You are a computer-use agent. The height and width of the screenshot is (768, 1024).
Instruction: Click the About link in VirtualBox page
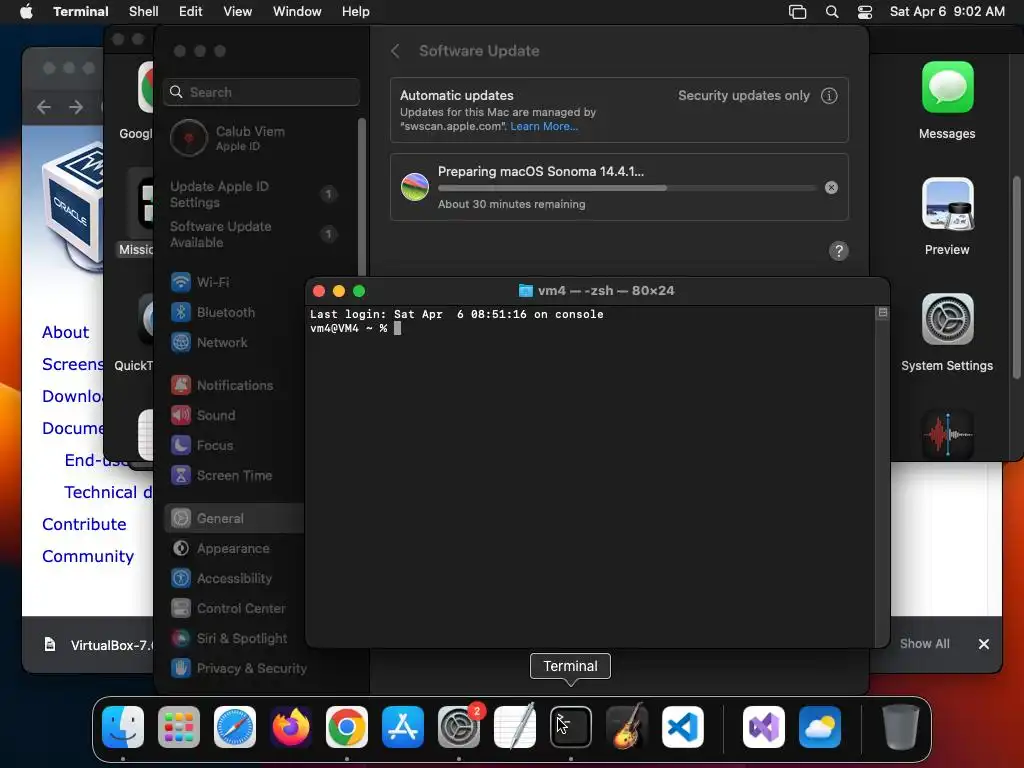(65, 332)
